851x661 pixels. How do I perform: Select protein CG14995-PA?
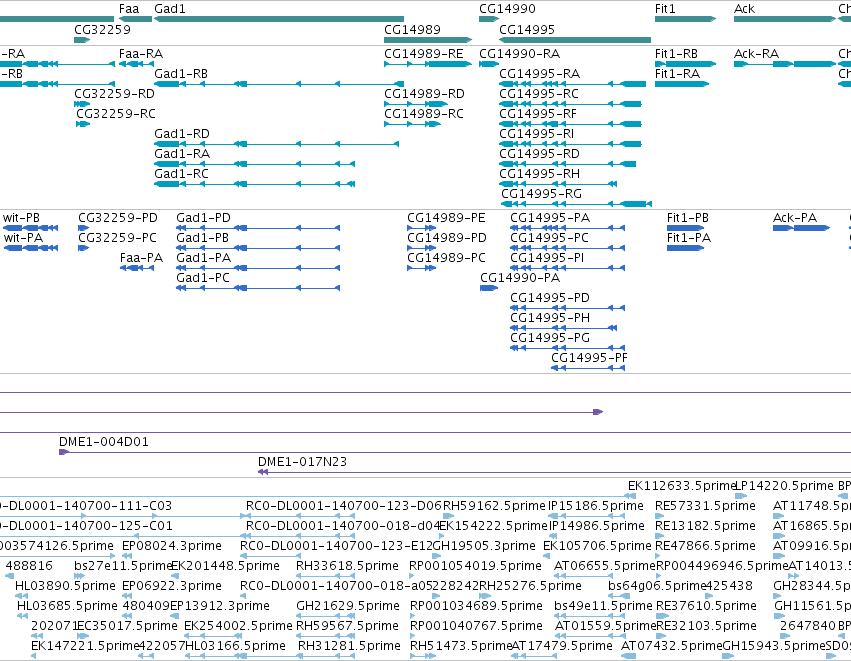pyautogui.click(x=568, y=228)
